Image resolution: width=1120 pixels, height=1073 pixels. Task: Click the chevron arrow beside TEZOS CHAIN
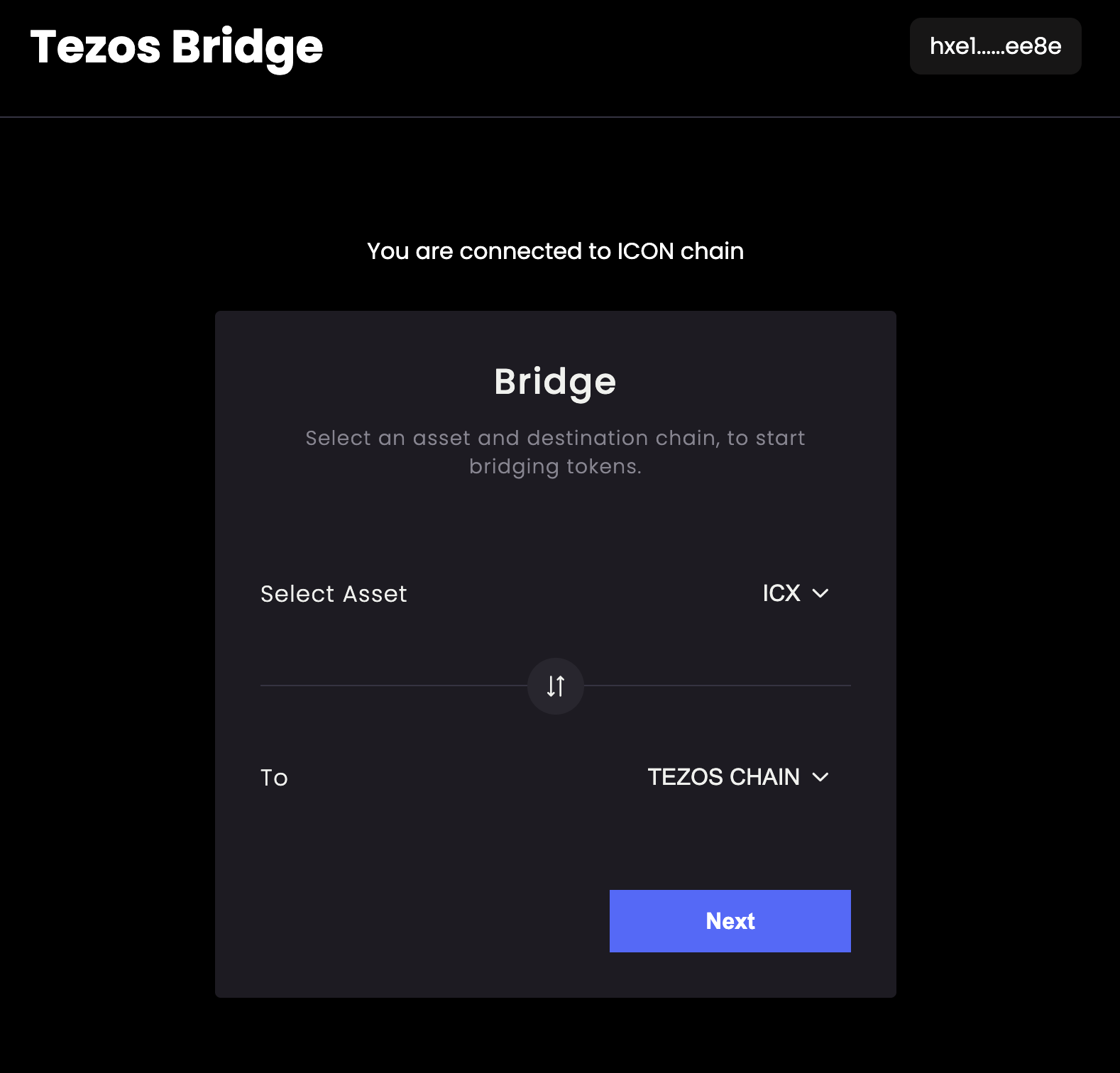point(820,777)
